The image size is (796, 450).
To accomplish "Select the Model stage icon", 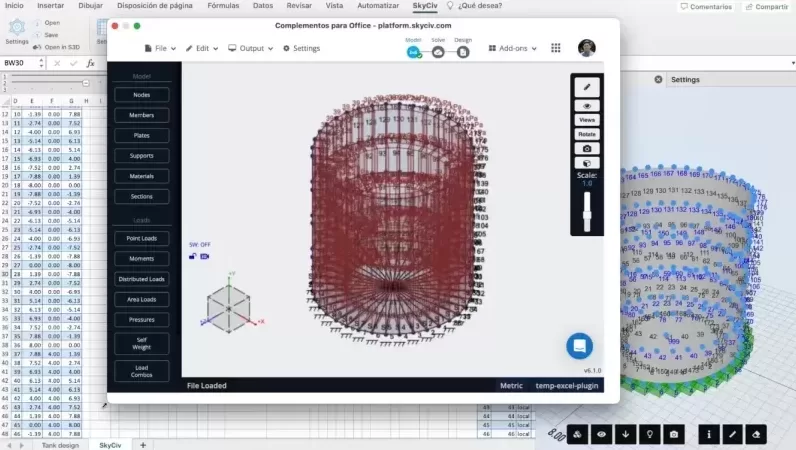I will tap(413, 52).
